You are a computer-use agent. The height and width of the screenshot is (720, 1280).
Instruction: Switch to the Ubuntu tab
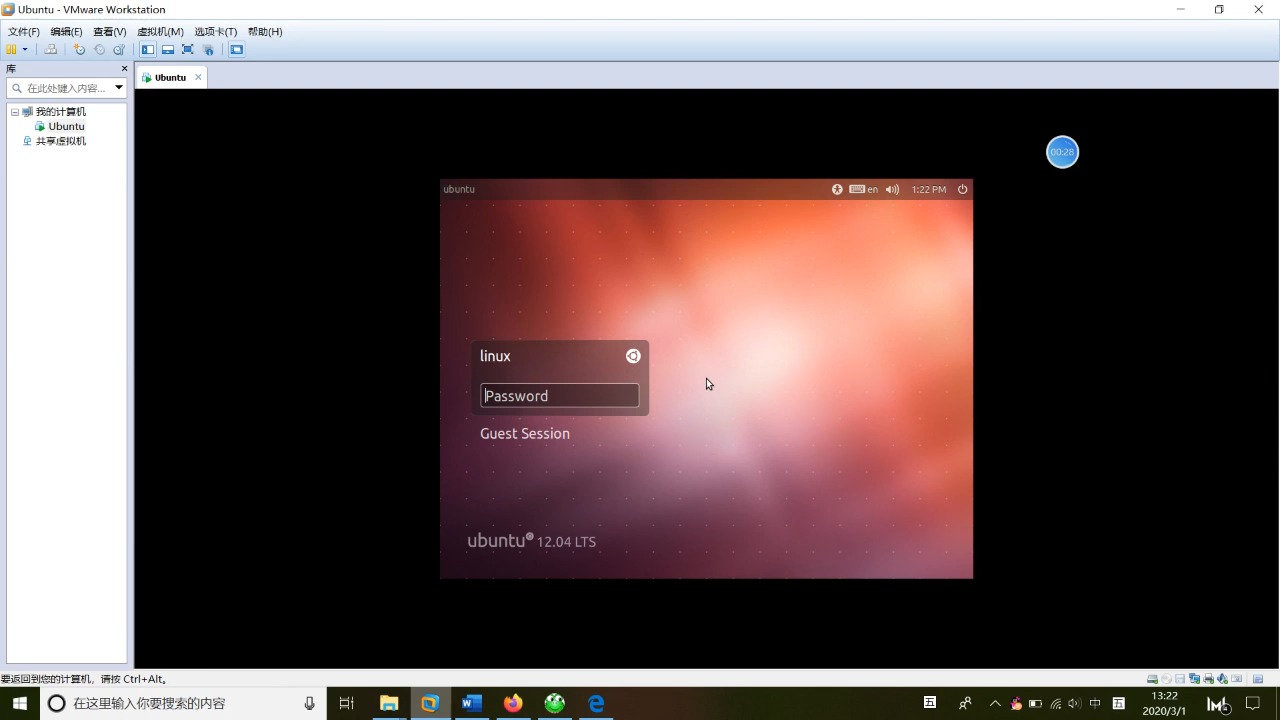point(170,77)
